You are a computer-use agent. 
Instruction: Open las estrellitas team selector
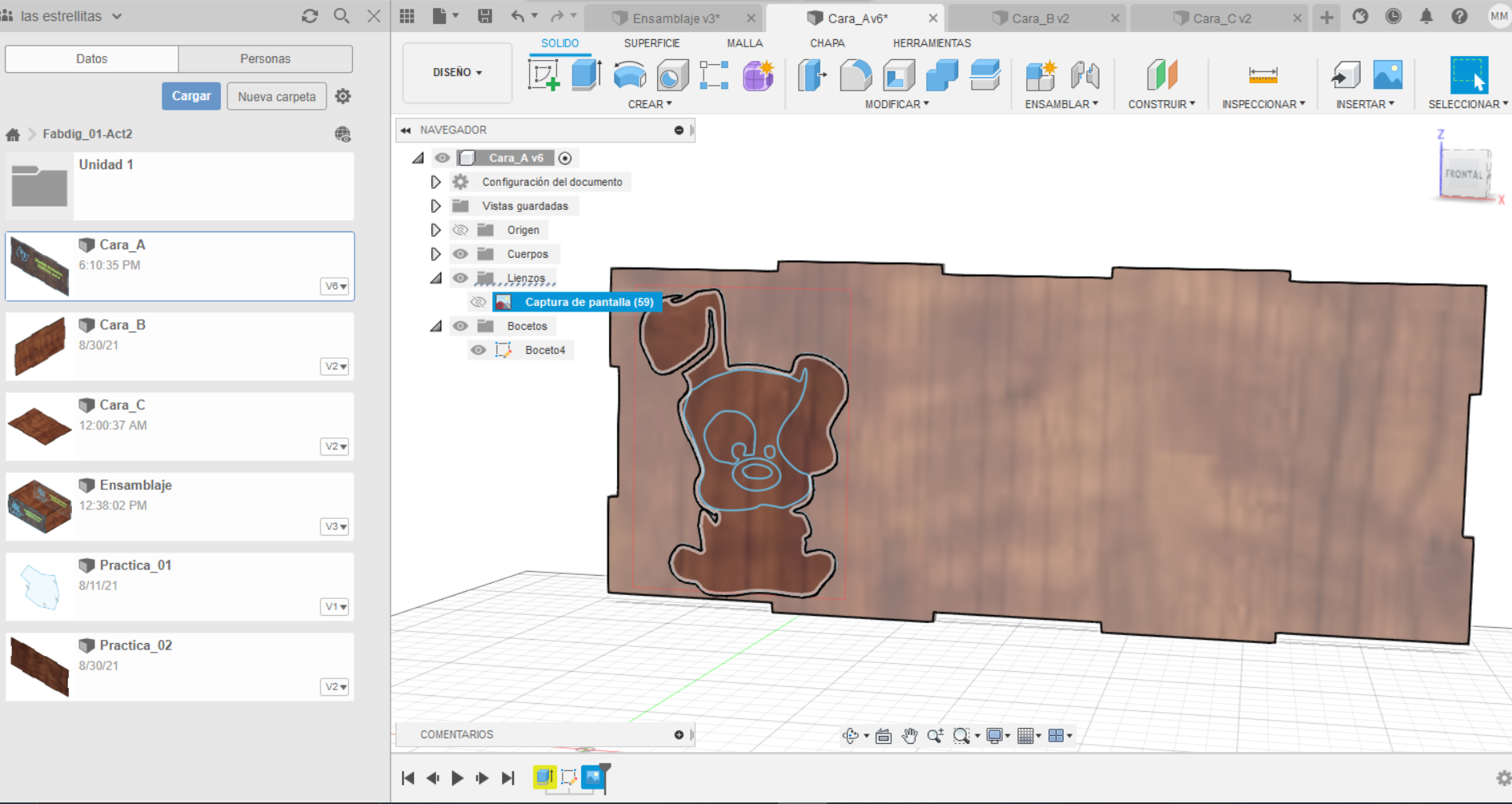pos(70,16)
